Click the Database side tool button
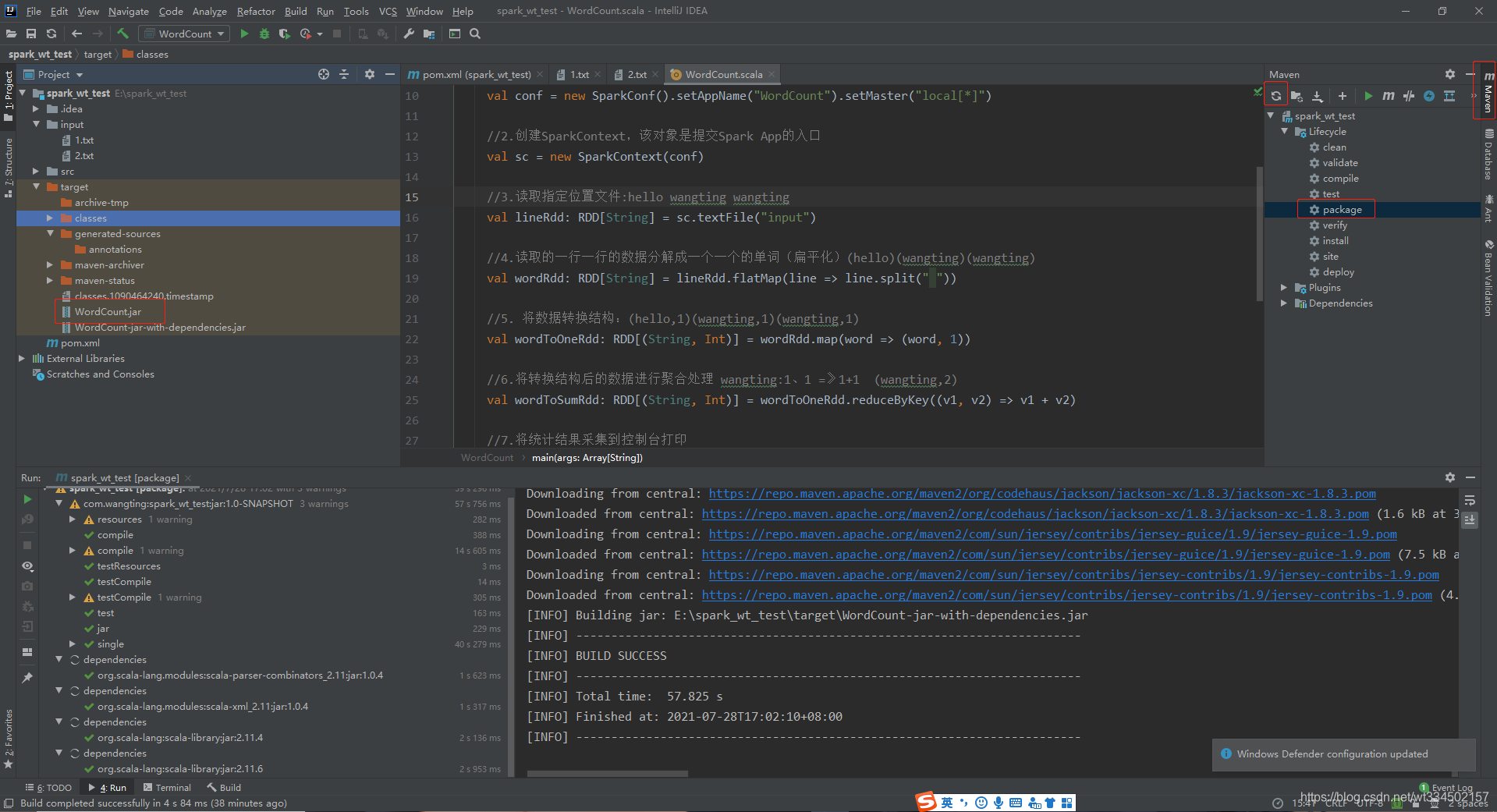This screenshot has height=812, width=1497. pyautogui.click(x=1489, y=154)
